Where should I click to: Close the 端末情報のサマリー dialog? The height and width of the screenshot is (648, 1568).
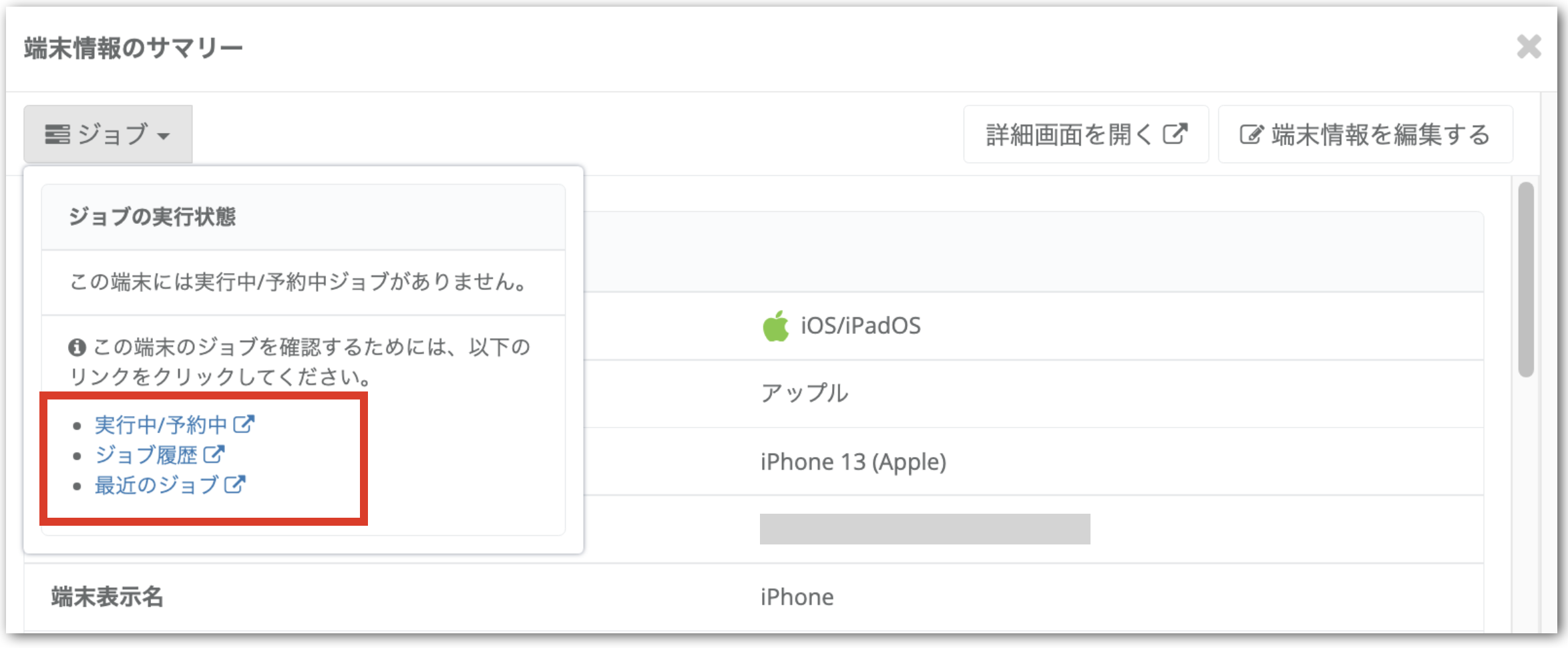point(1529,47)
